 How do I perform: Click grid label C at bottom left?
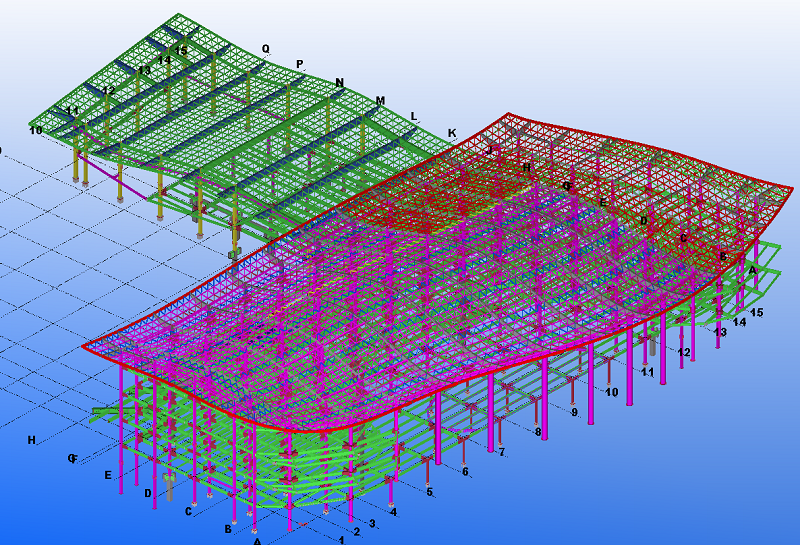(x=188, y=512)
